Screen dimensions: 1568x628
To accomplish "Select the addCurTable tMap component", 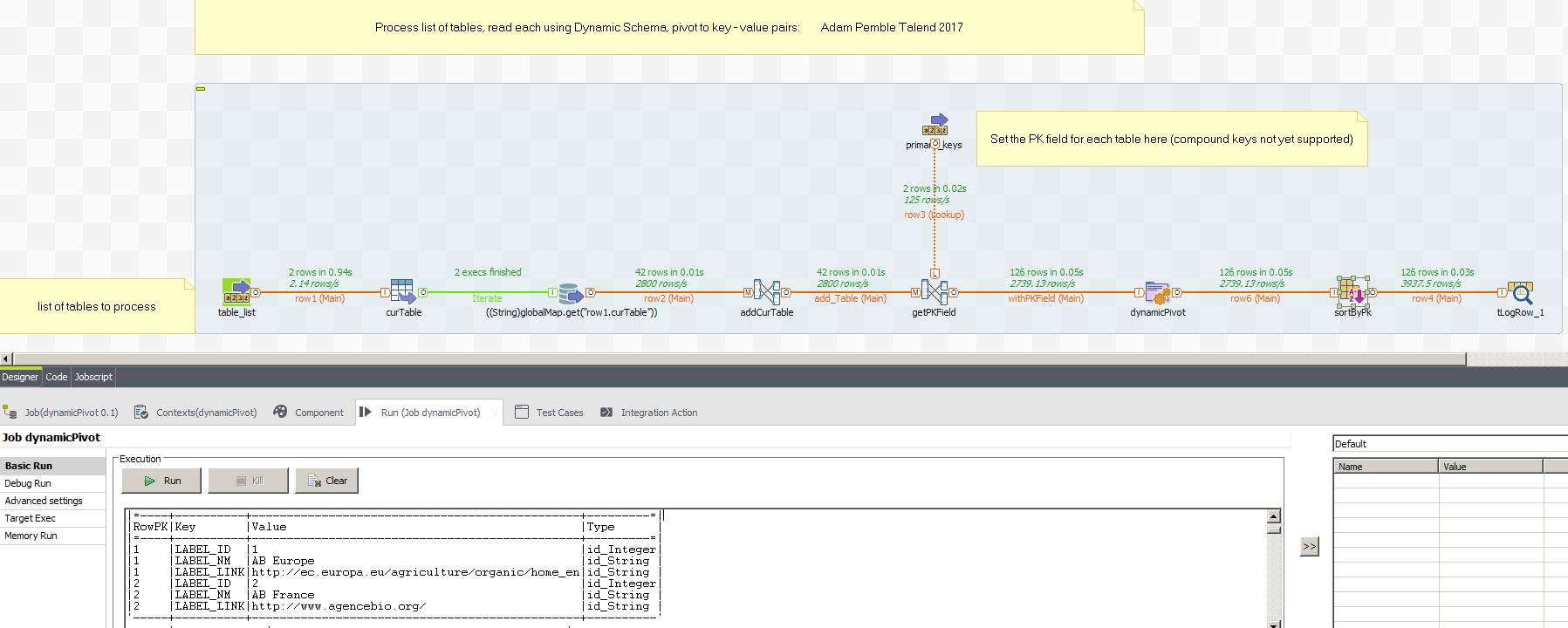I will 766,292.
